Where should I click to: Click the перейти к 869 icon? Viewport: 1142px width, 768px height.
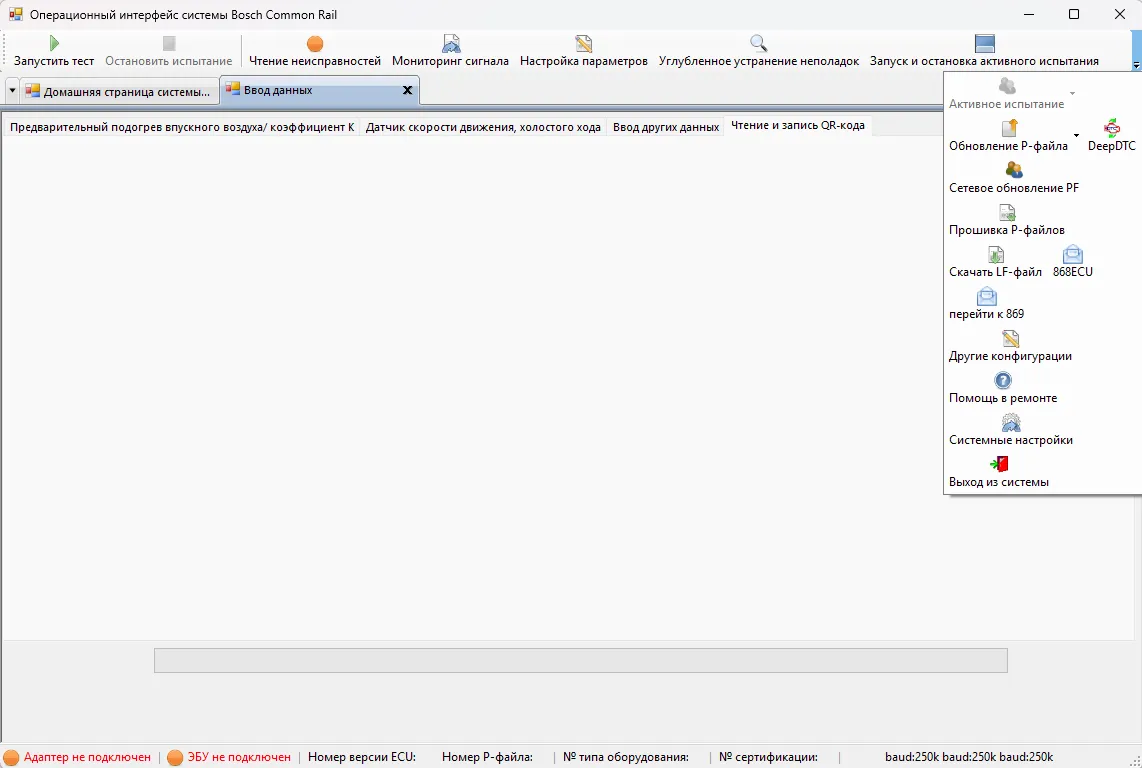(x=987, y=297)
